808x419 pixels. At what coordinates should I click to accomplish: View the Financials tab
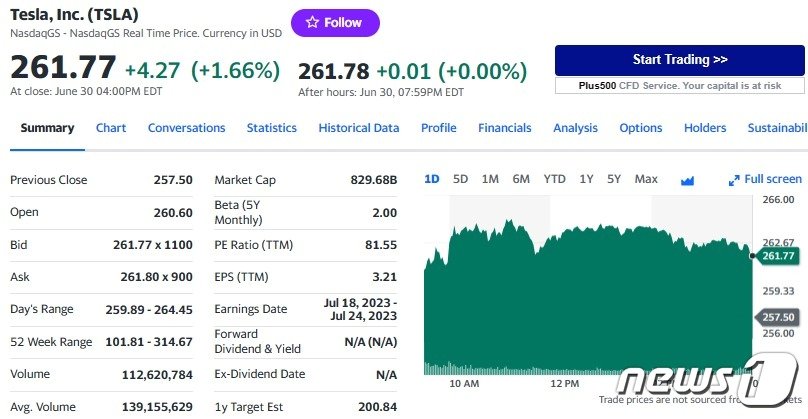coord(504,128)
